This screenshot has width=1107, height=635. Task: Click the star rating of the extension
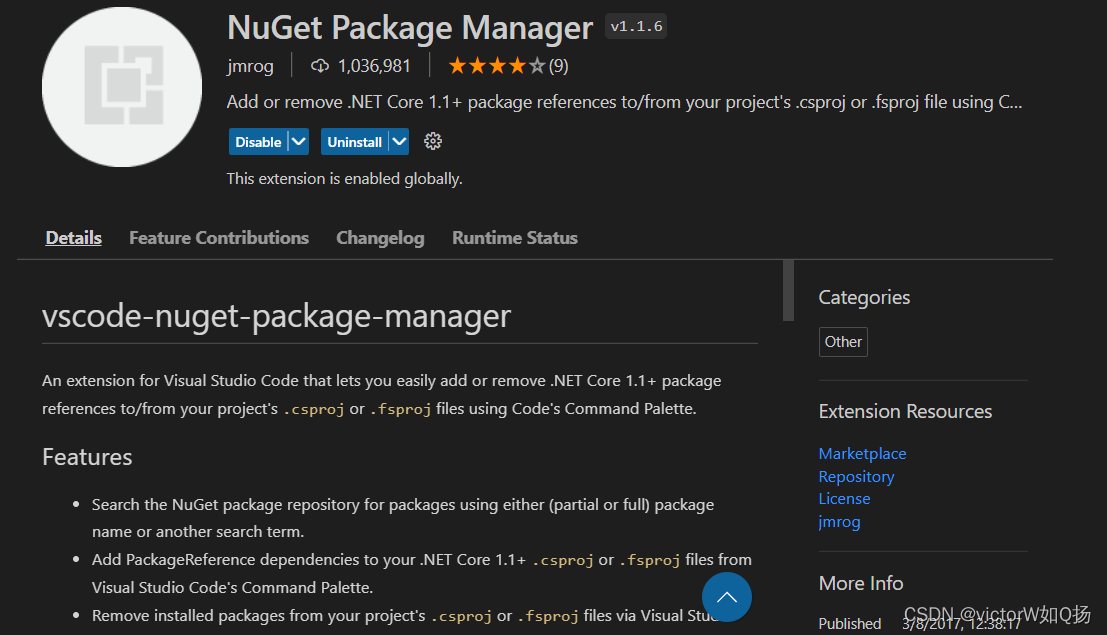pyautogui.click(x=497, y=66)
